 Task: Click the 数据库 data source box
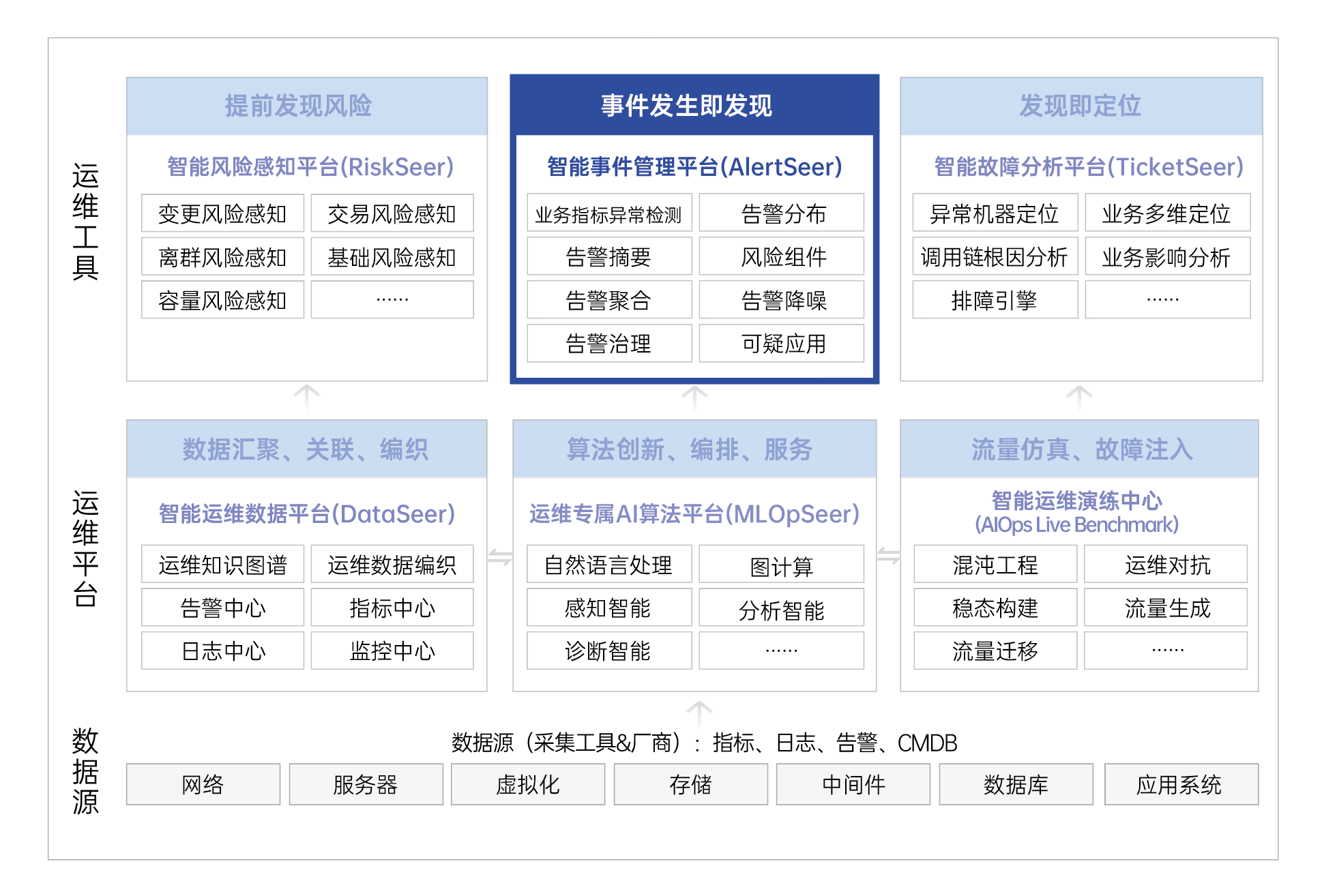1016,785
